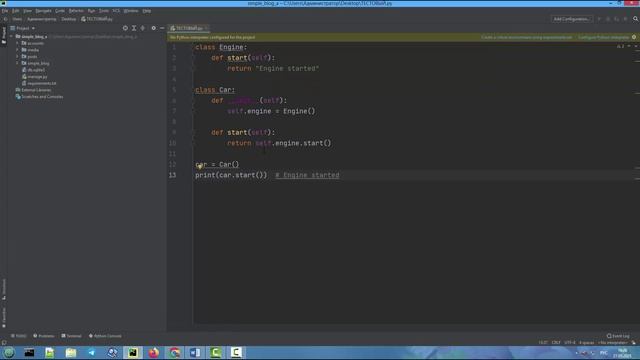Image resolution: width=640 pixels, height=360 pixels.
Task: Click the Expand All icon in Project panel
Action: (x=134, y=28)
